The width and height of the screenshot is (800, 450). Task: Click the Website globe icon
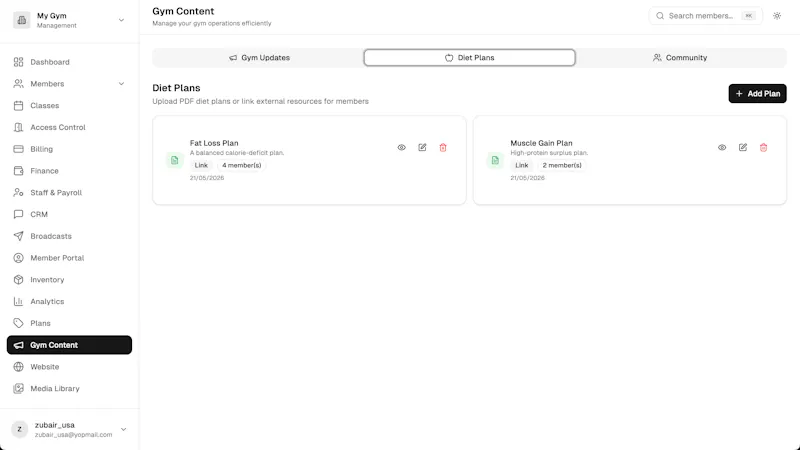pyautogui.click(x=18, y=367)
